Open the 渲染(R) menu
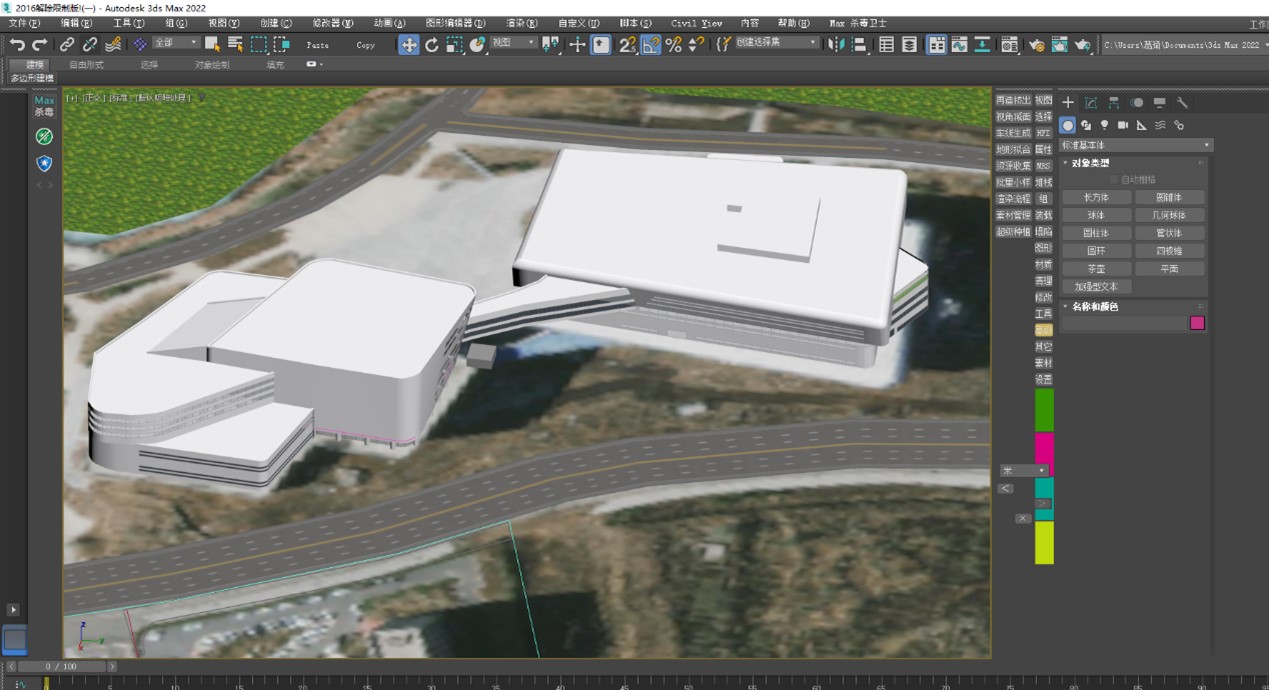The image size is (1269, 690). [521, 23]
